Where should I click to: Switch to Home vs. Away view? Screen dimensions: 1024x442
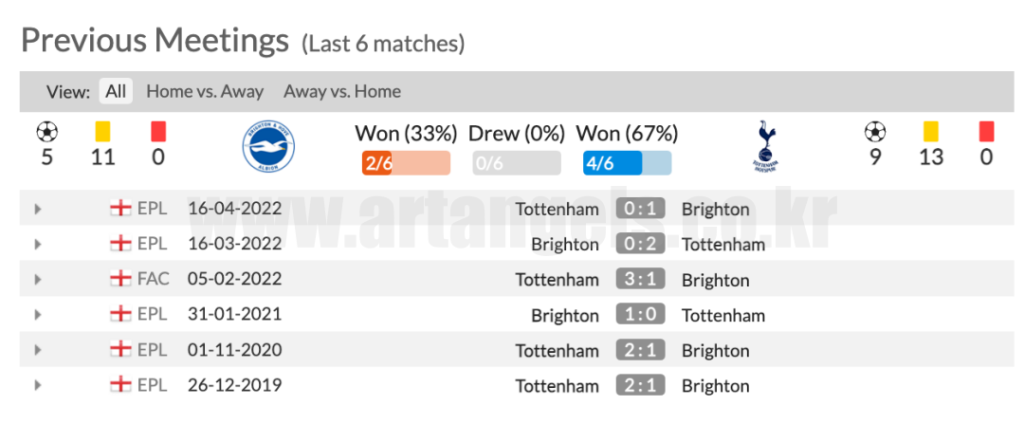[205, 91]
